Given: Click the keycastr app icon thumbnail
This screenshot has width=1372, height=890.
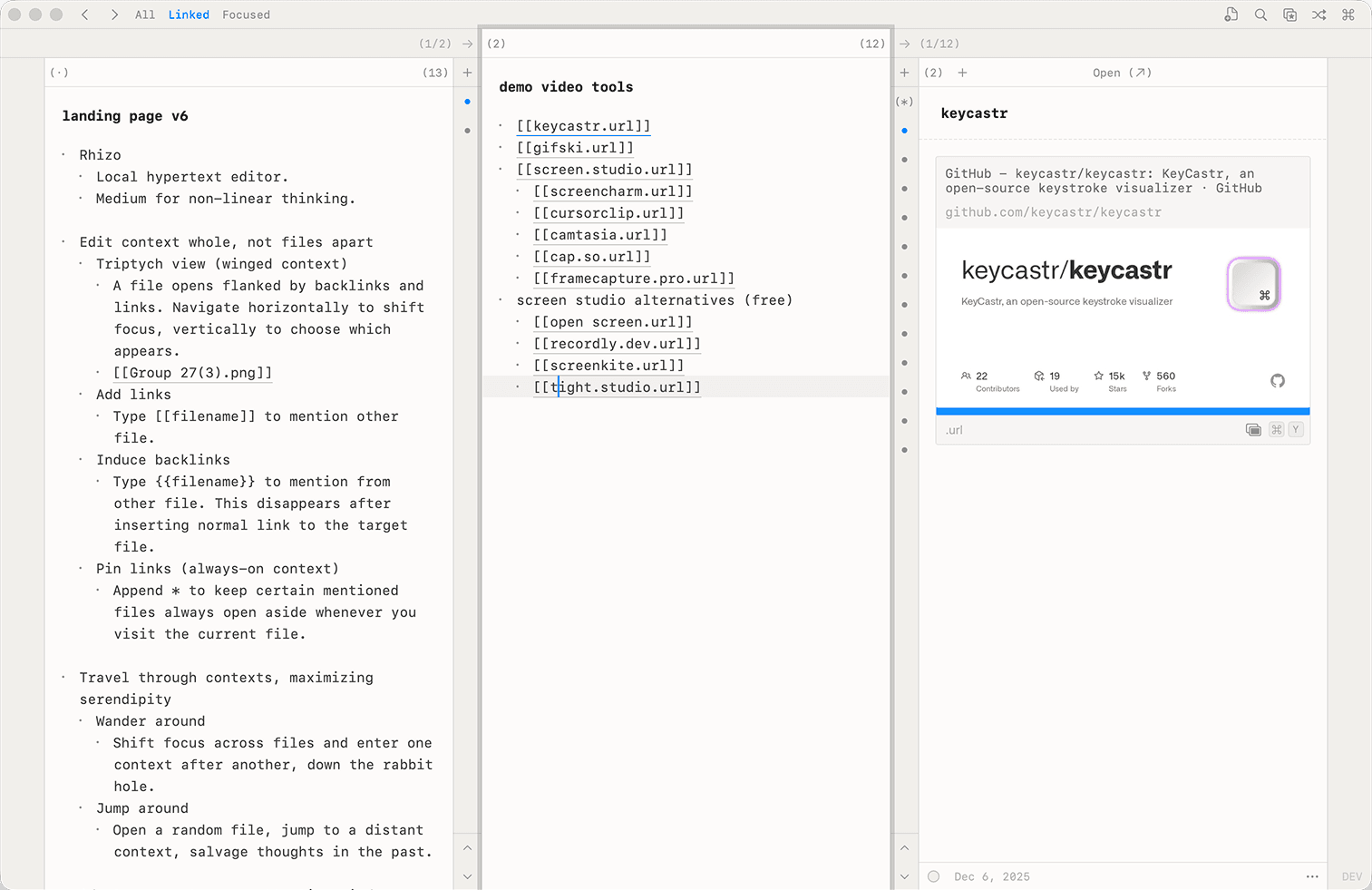Looking at the screenshot, I should click(1254, 284).
